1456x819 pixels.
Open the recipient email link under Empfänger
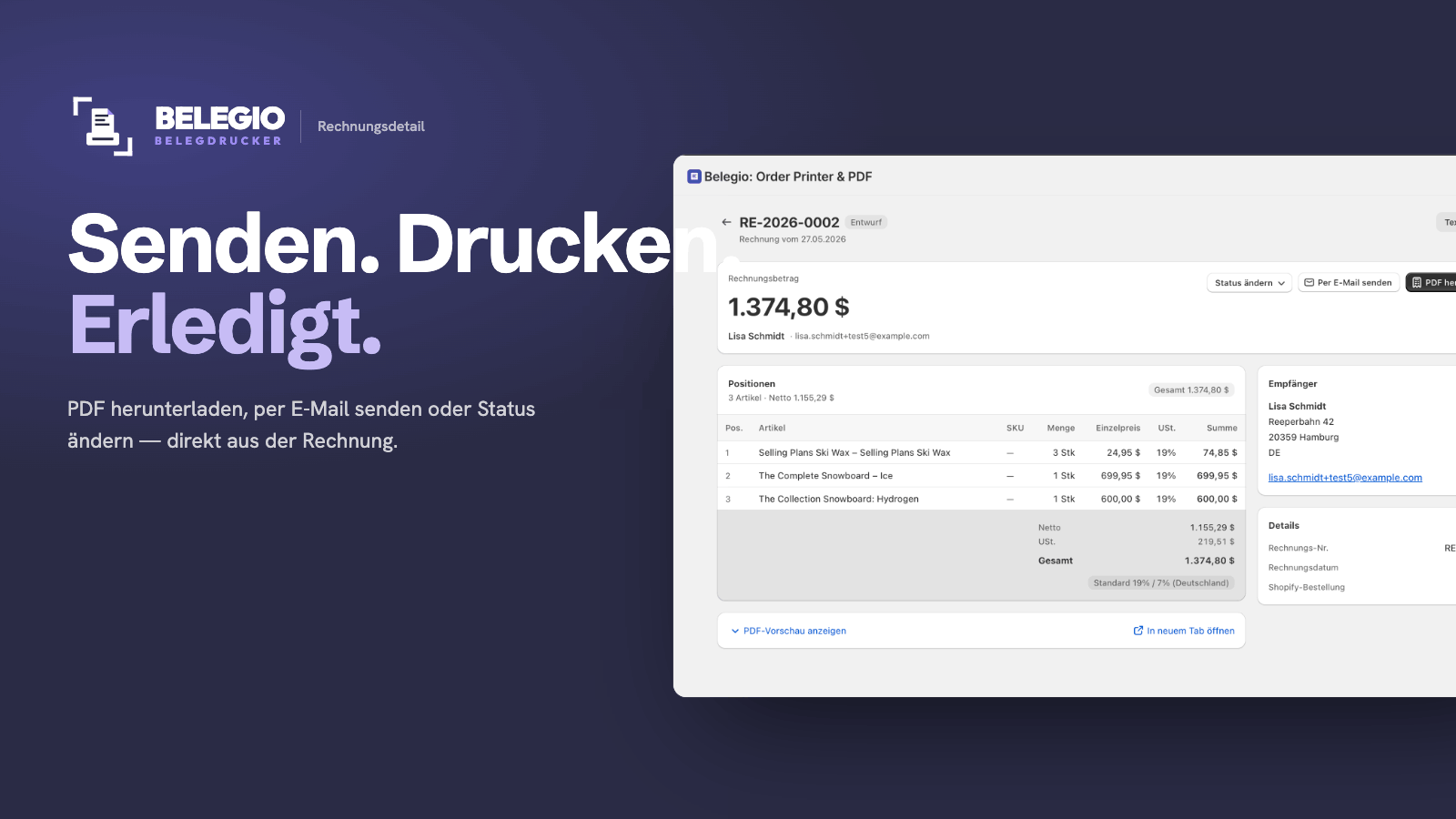click(x=1345, y=478)
